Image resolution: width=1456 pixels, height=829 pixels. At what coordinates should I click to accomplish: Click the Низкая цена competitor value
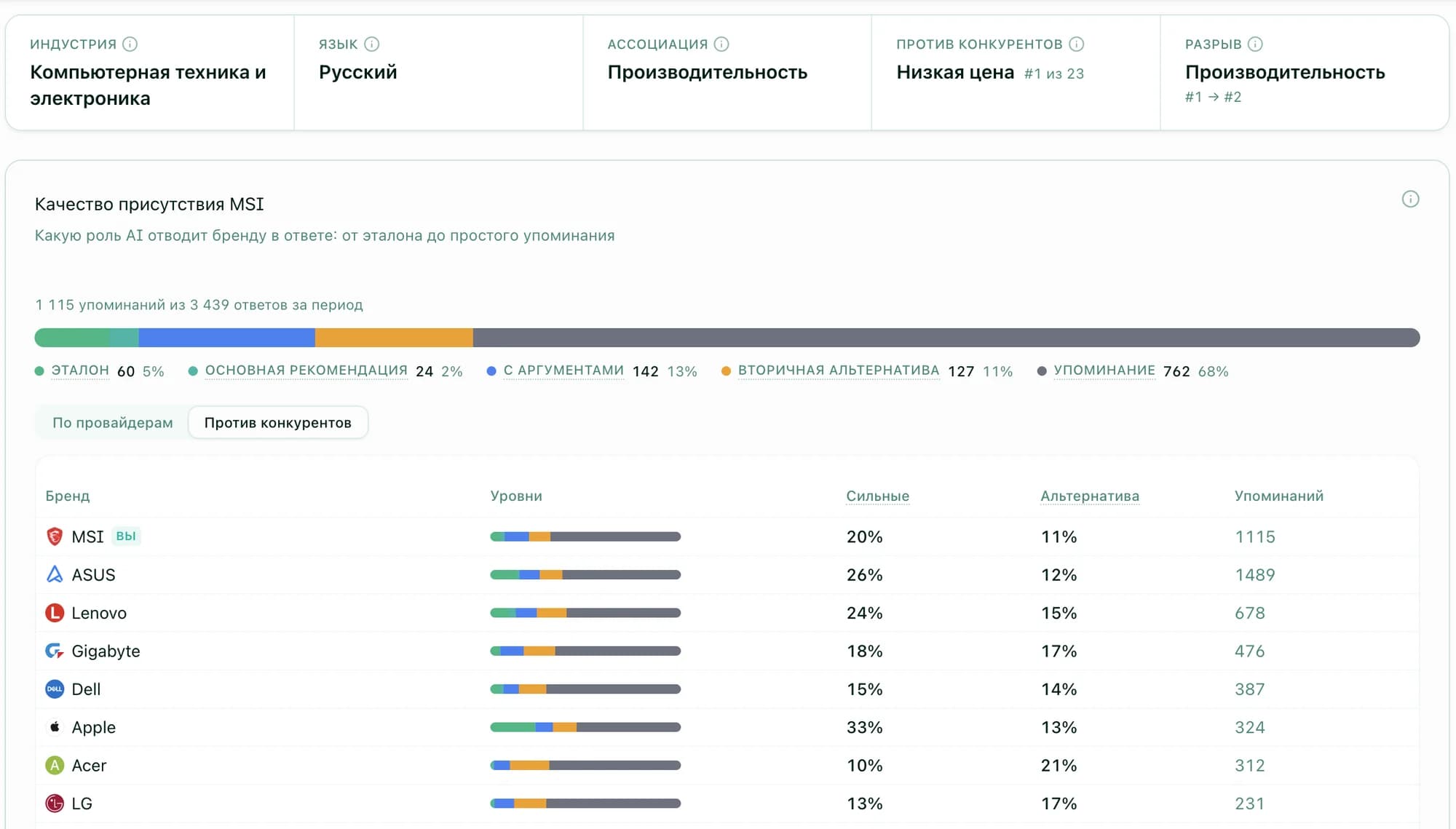[955, 72]
